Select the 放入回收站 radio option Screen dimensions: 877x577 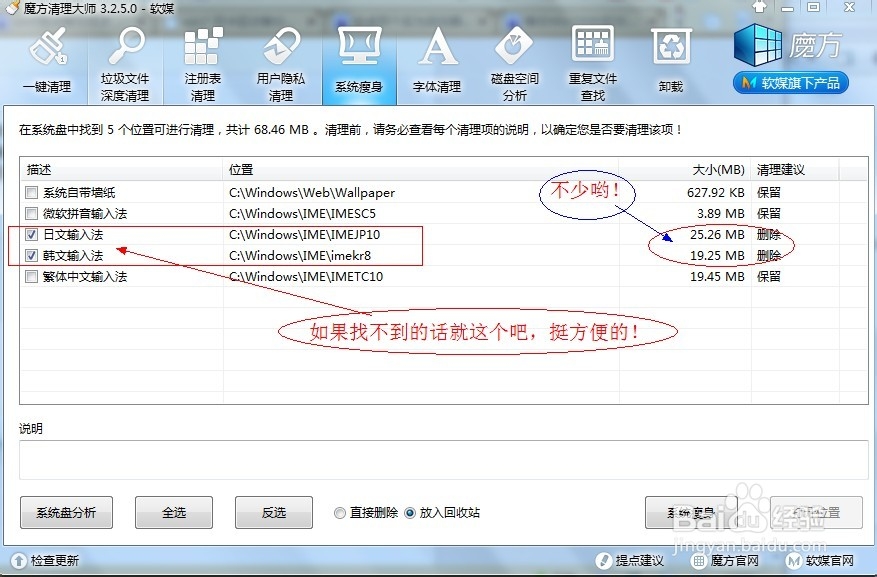[410, 513]
